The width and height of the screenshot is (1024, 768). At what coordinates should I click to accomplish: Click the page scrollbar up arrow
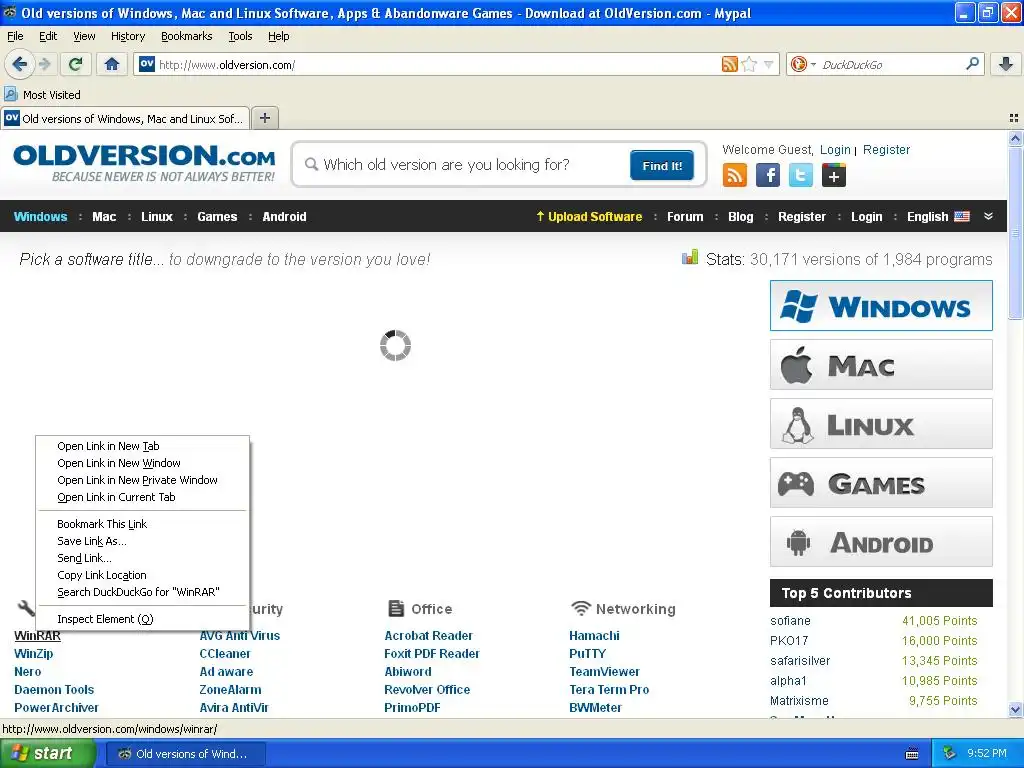click(1015, 138)
